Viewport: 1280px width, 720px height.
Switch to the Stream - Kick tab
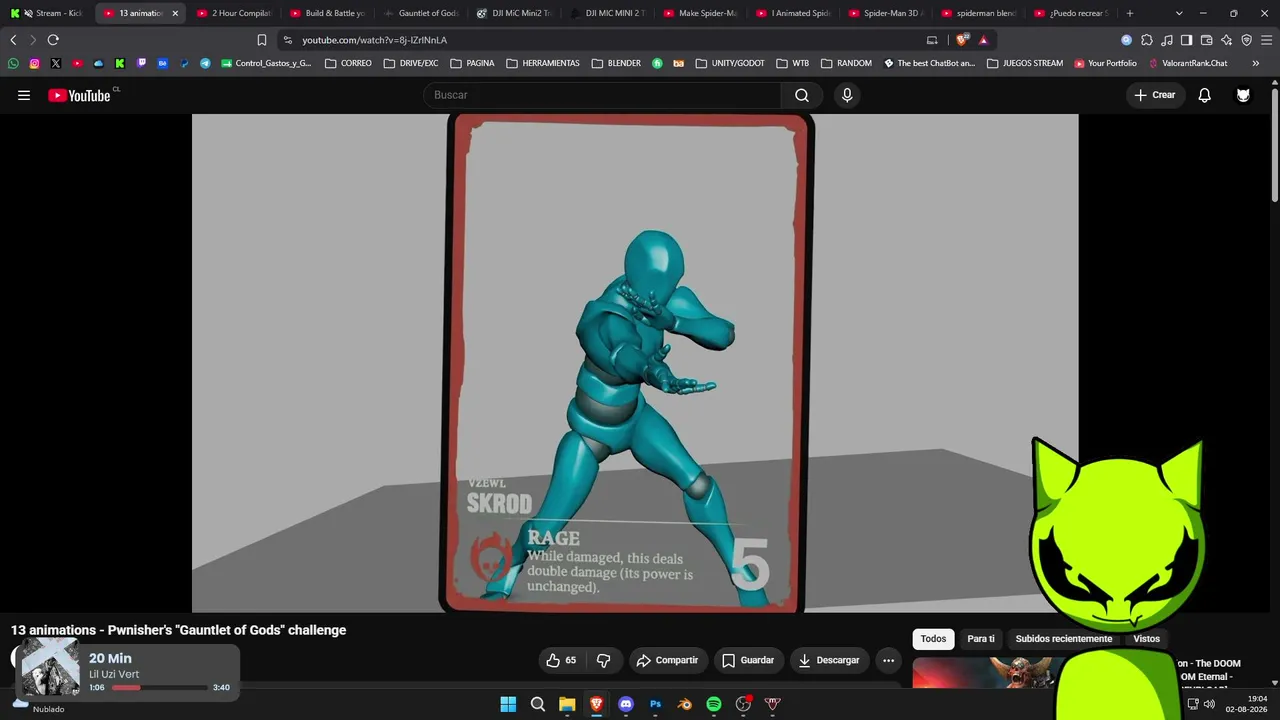[47, 13]
